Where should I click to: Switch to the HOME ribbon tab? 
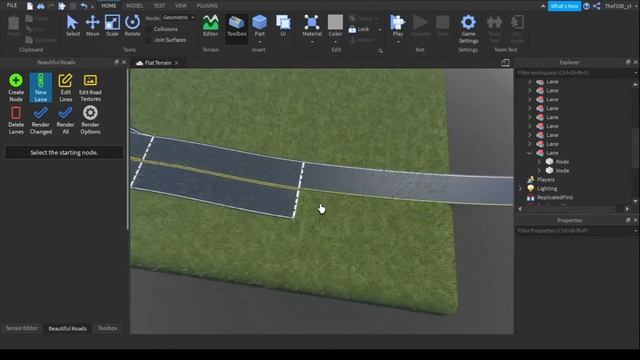point(109,6)
